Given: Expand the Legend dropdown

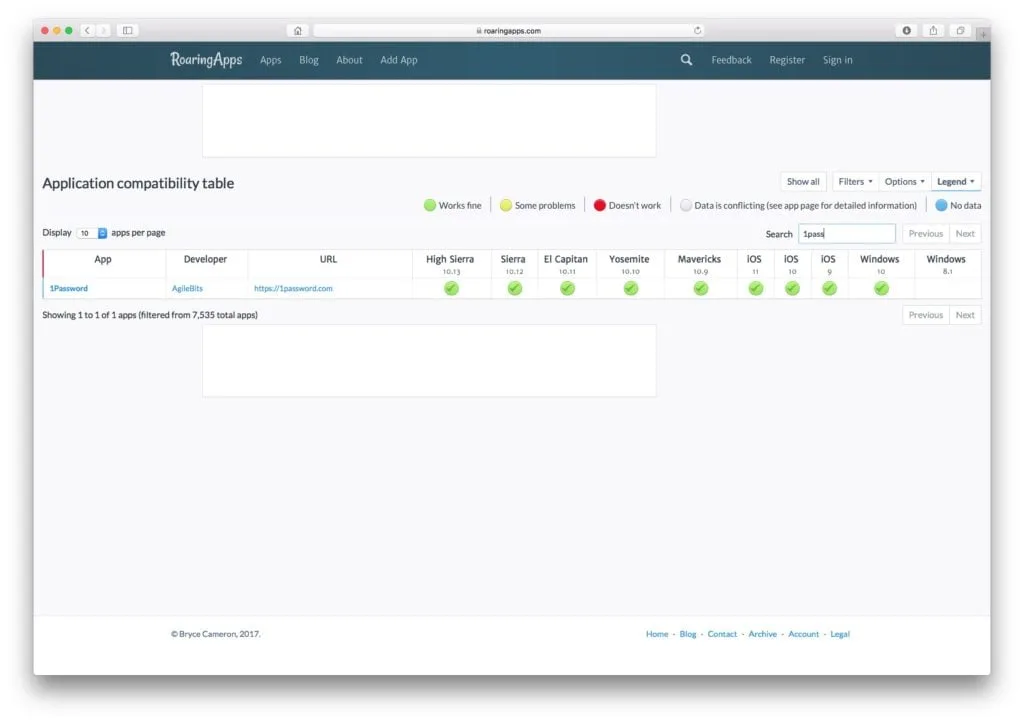Looking at the screenshot, I should point(955,182).
